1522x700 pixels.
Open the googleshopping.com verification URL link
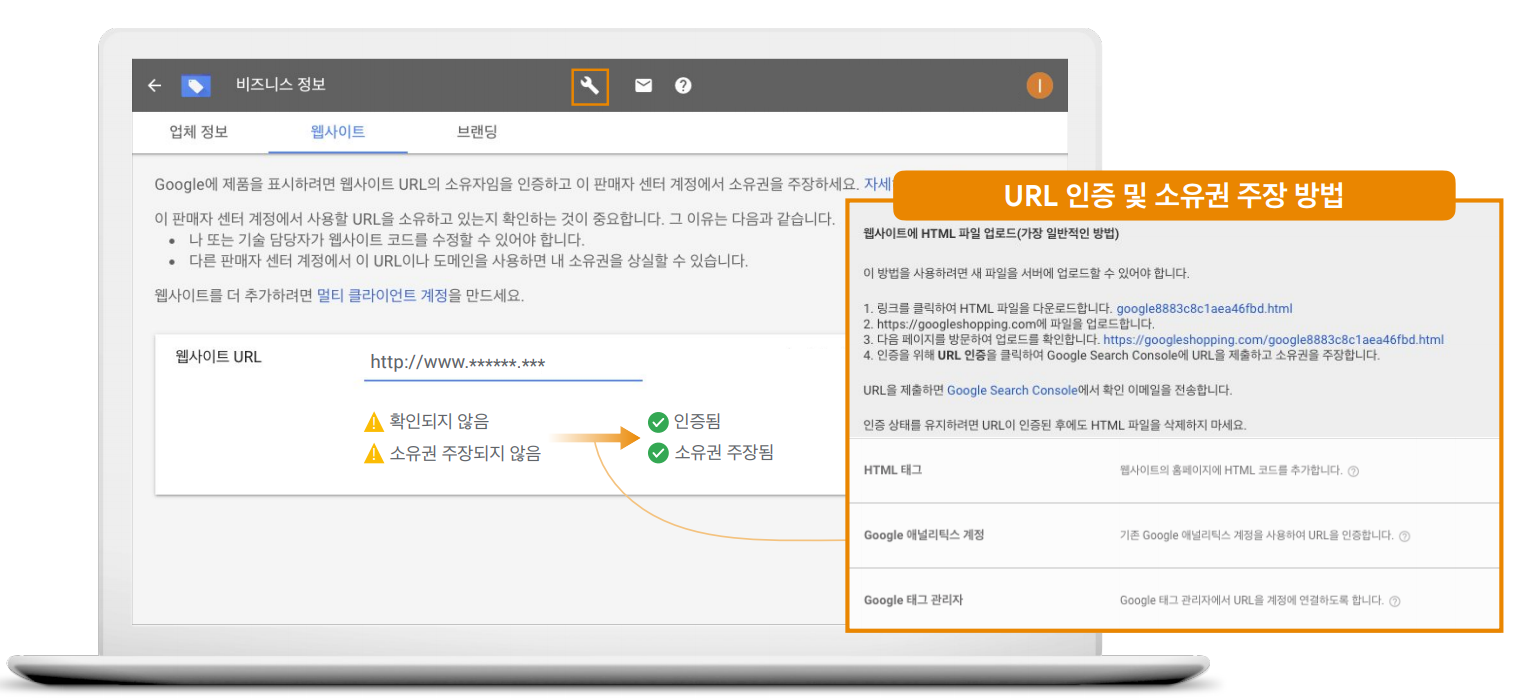click(1273, 340)
